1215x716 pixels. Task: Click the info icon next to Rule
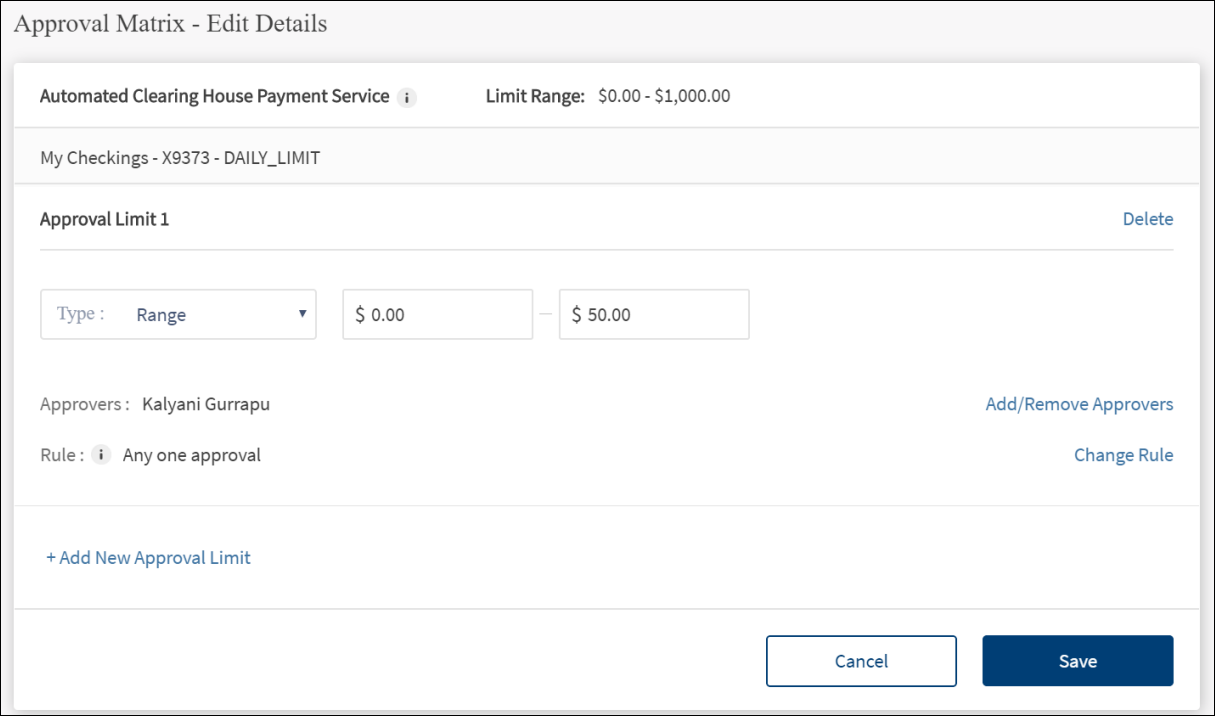[x=100, y=455]
